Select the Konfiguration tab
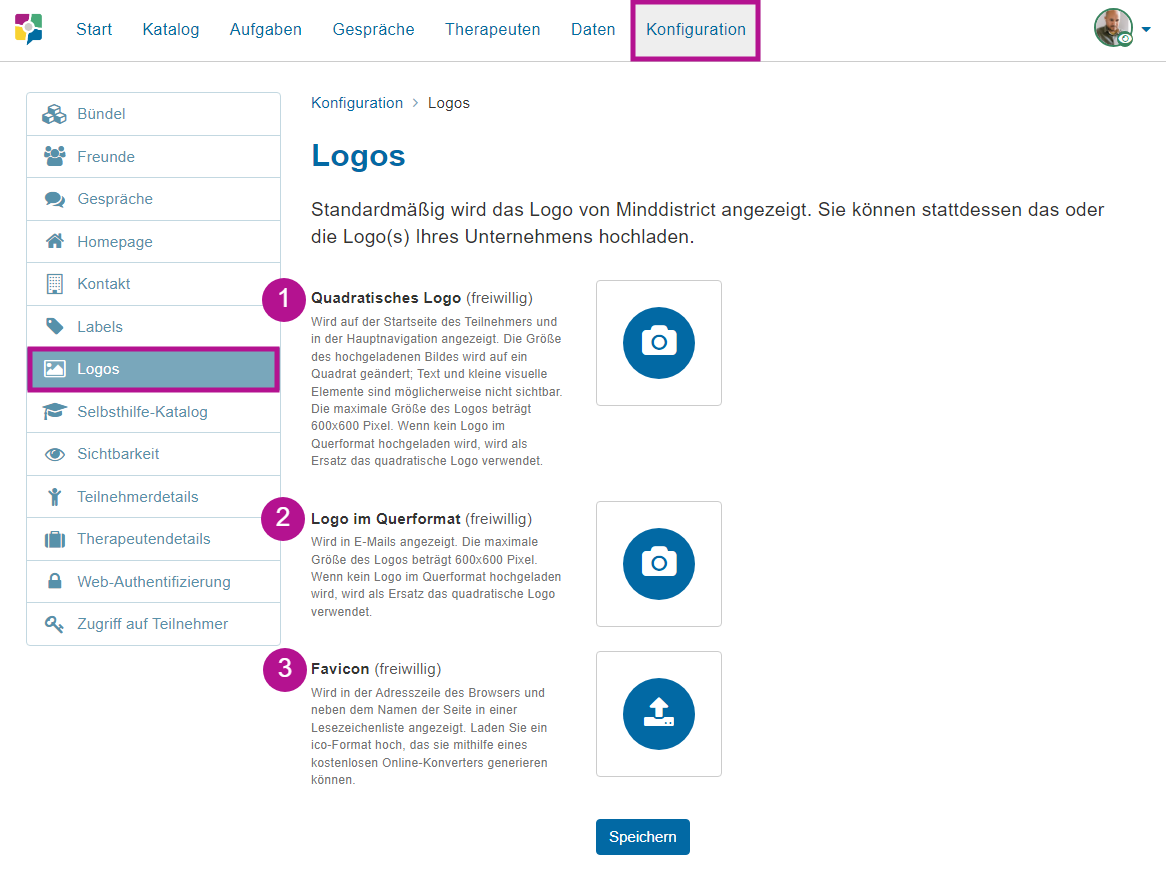Viewport: 1166px width, 873px height. click(695, 30)
